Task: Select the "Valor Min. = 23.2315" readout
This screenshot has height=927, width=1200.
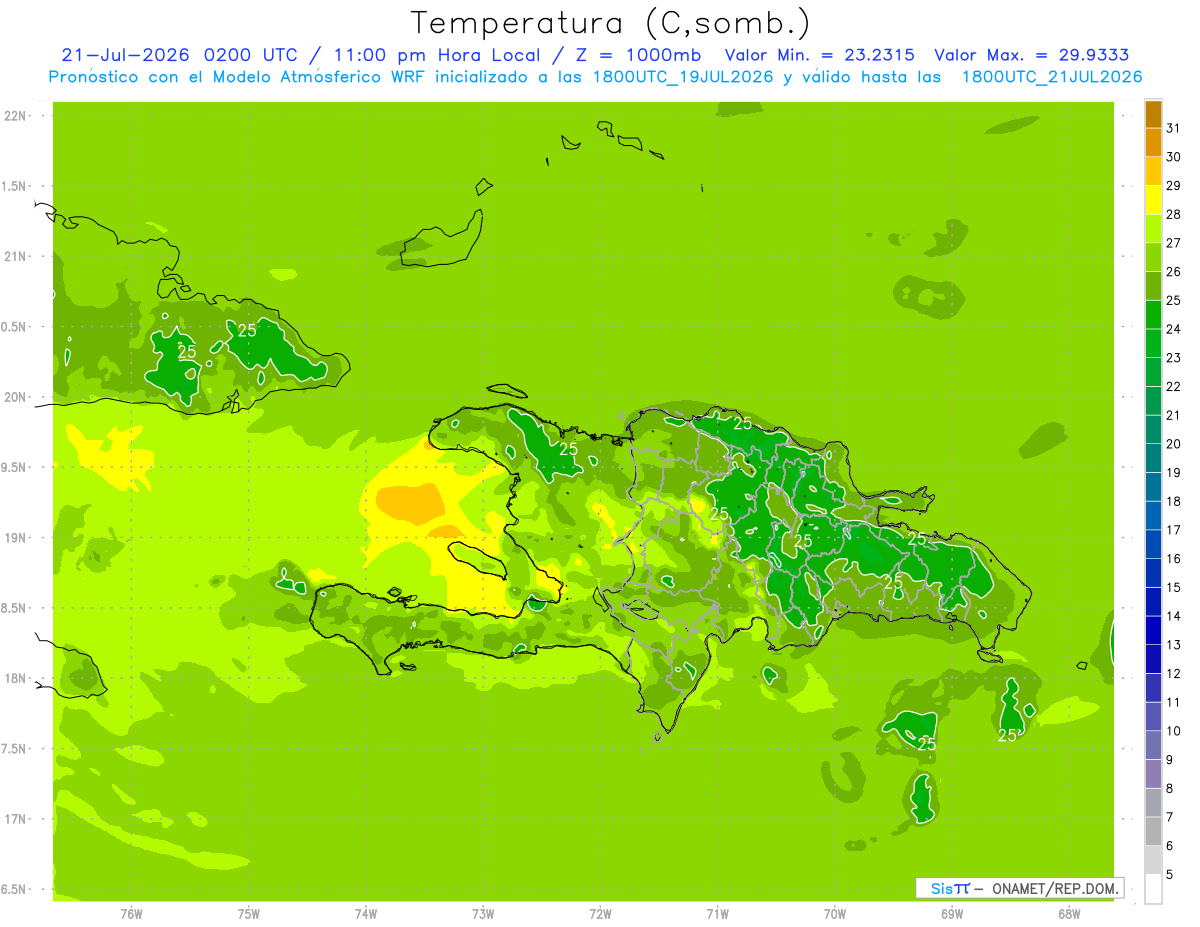Action: [821, 55]
